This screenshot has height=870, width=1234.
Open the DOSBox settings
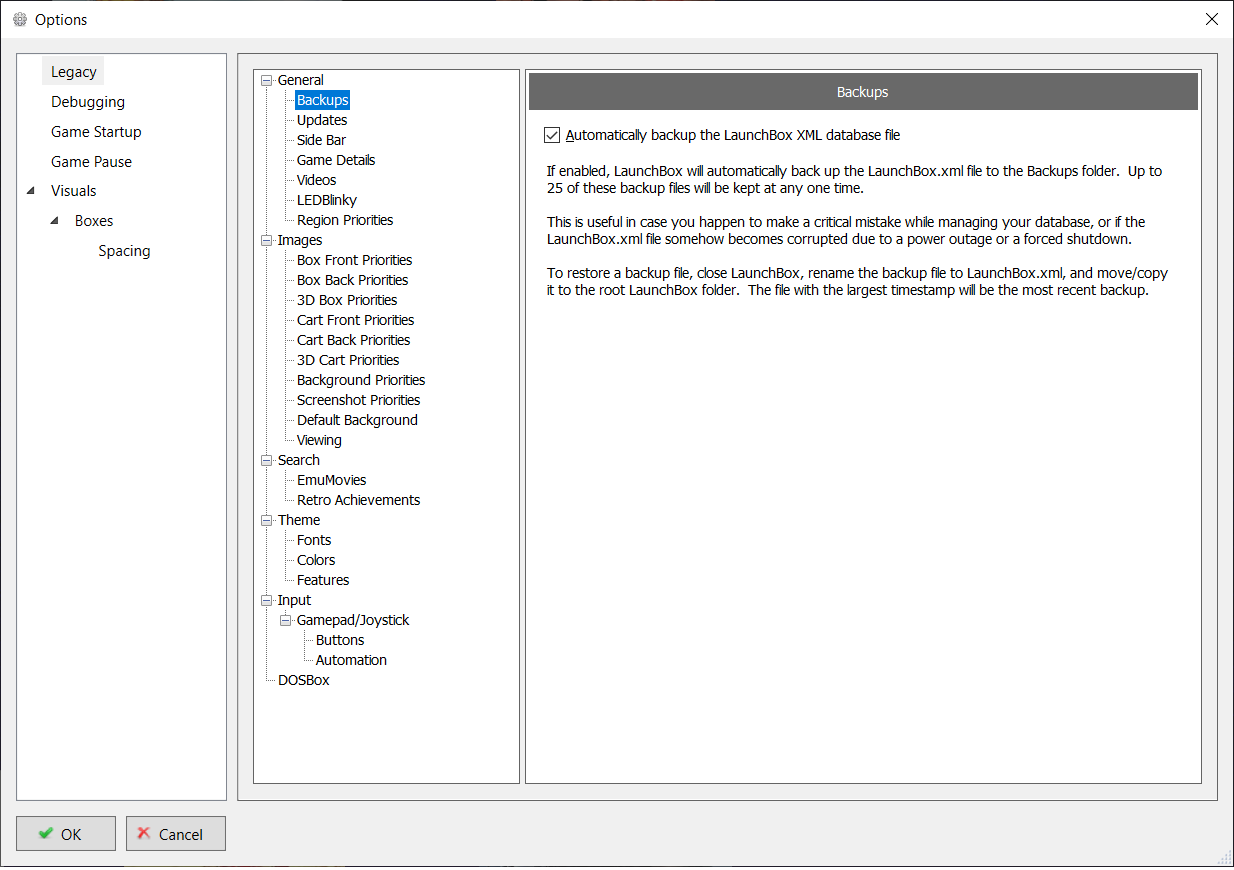point(303,680)
